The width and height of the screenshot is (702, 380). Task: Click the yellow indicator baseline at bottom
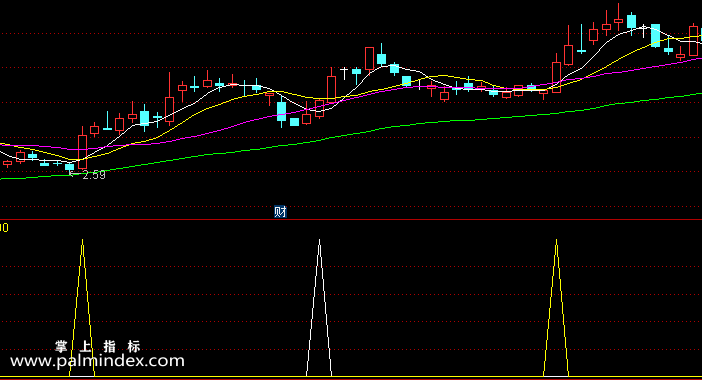click(x=351, y=377)
